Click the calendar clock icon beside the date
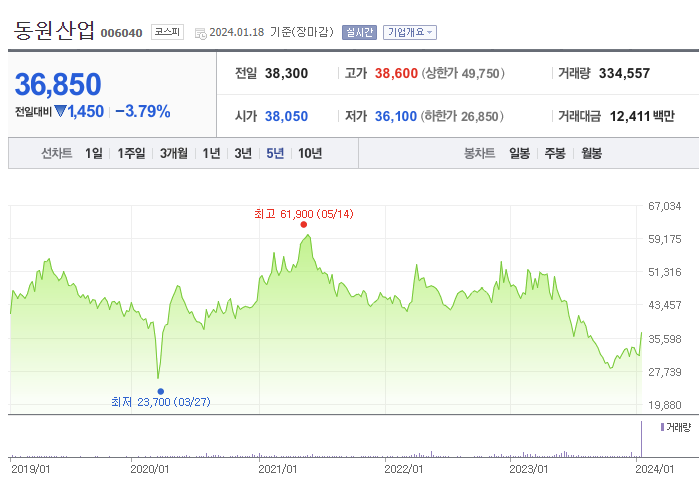Screen dimensions: 699x487 201,33
